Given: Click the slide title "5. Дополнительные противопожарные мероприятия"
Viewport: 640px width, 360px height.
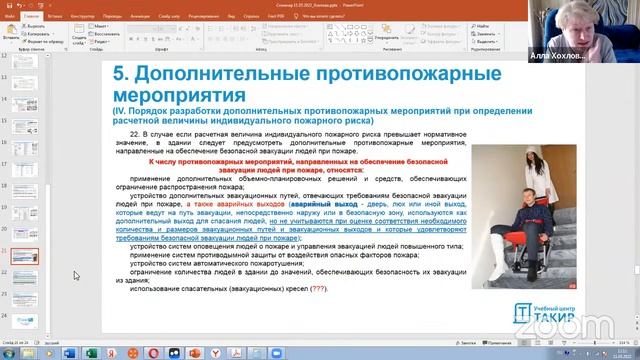Looking at the screenshot, I should 307,84.
